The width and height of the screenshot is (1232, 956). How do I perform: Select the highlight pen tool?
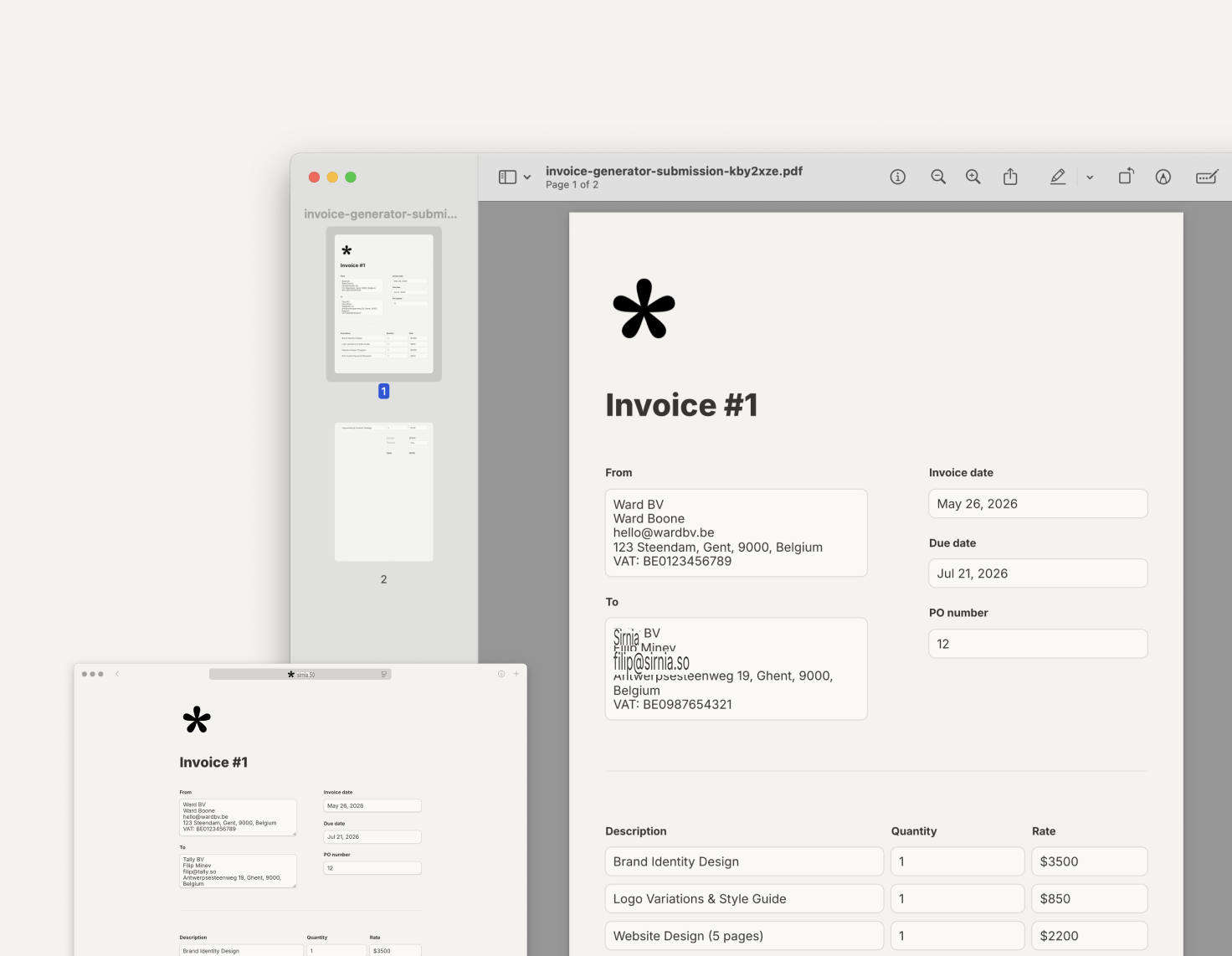coord(1058,177)
